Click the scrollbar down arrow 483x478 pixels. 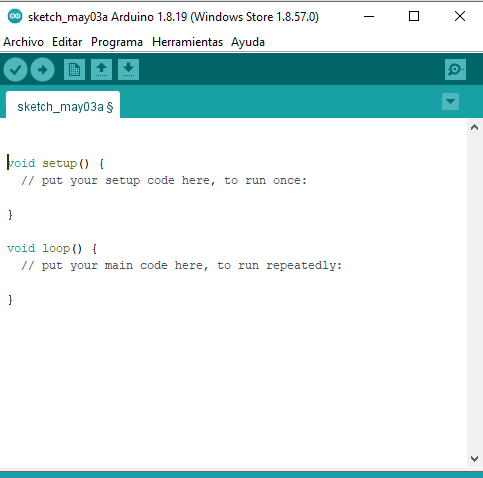(x=474, y=459)
